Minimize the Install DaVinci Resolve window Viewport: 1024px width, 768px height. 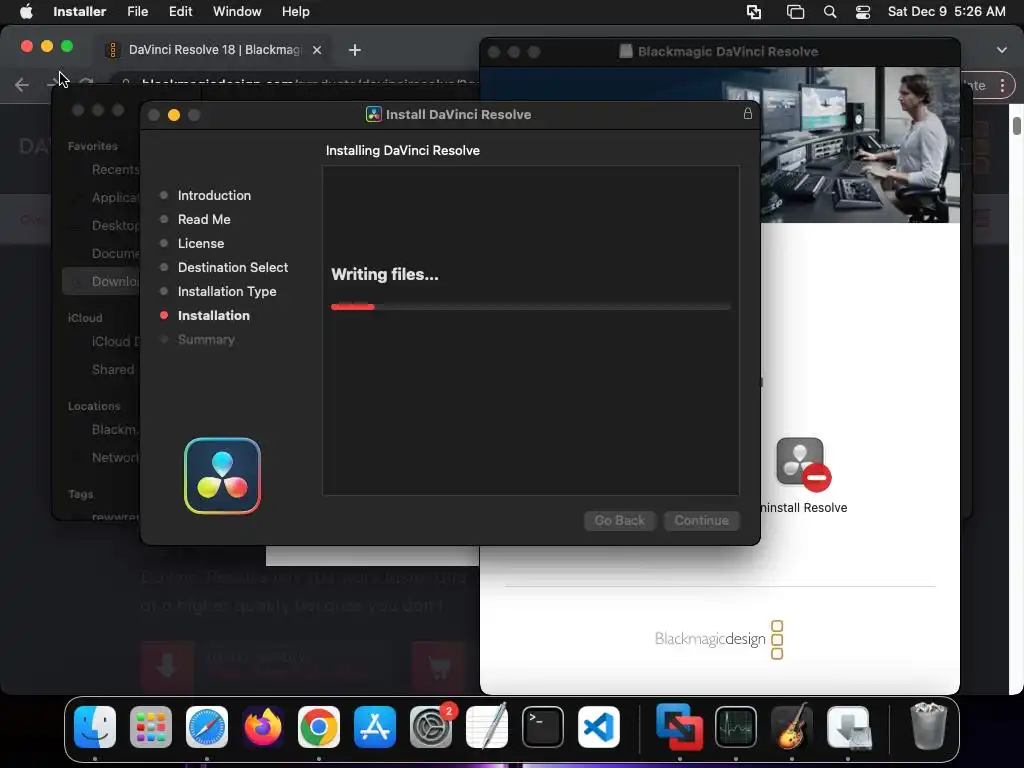[x=174, y=115]
